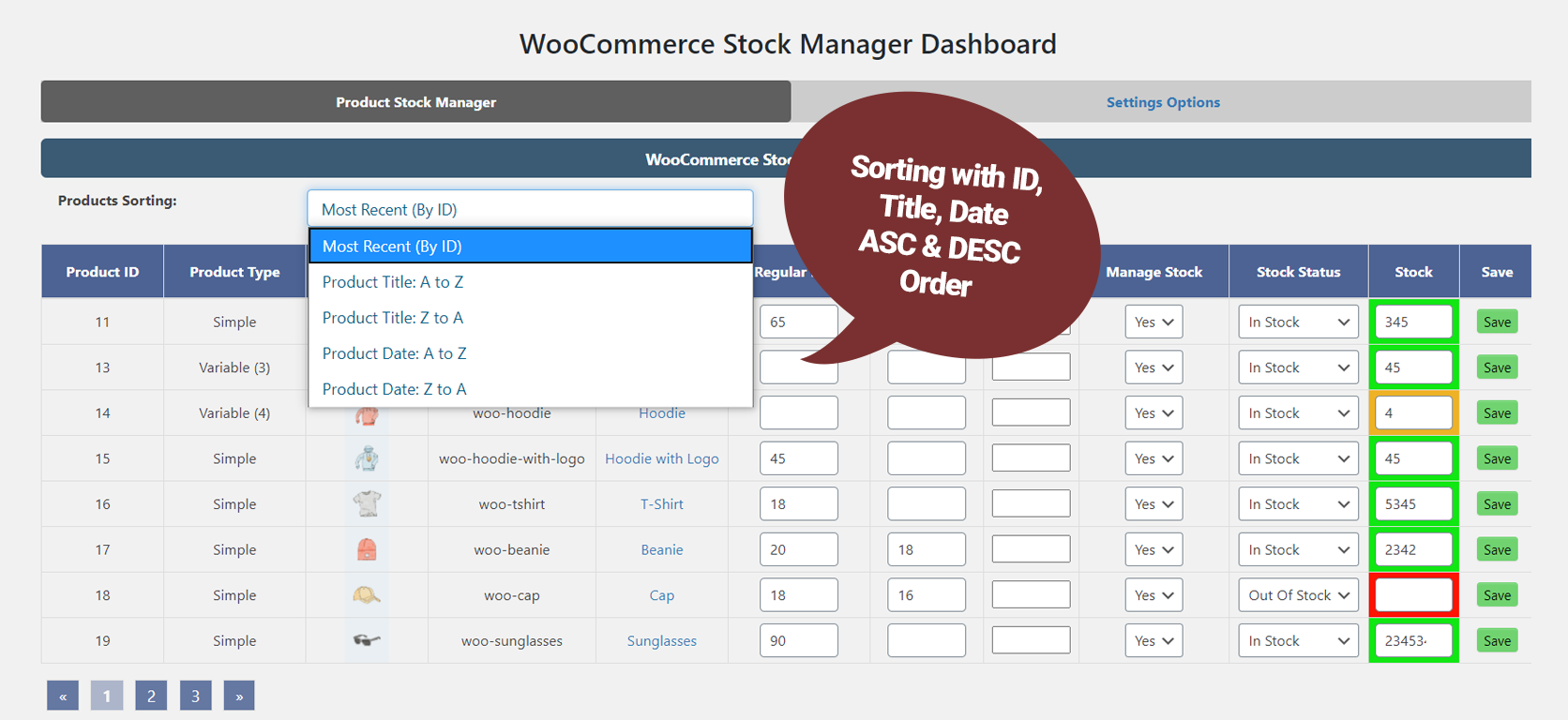Open Out Of Stock status dropdown for Cap
Viewport: 1568px width, 720px height.
1298,595
